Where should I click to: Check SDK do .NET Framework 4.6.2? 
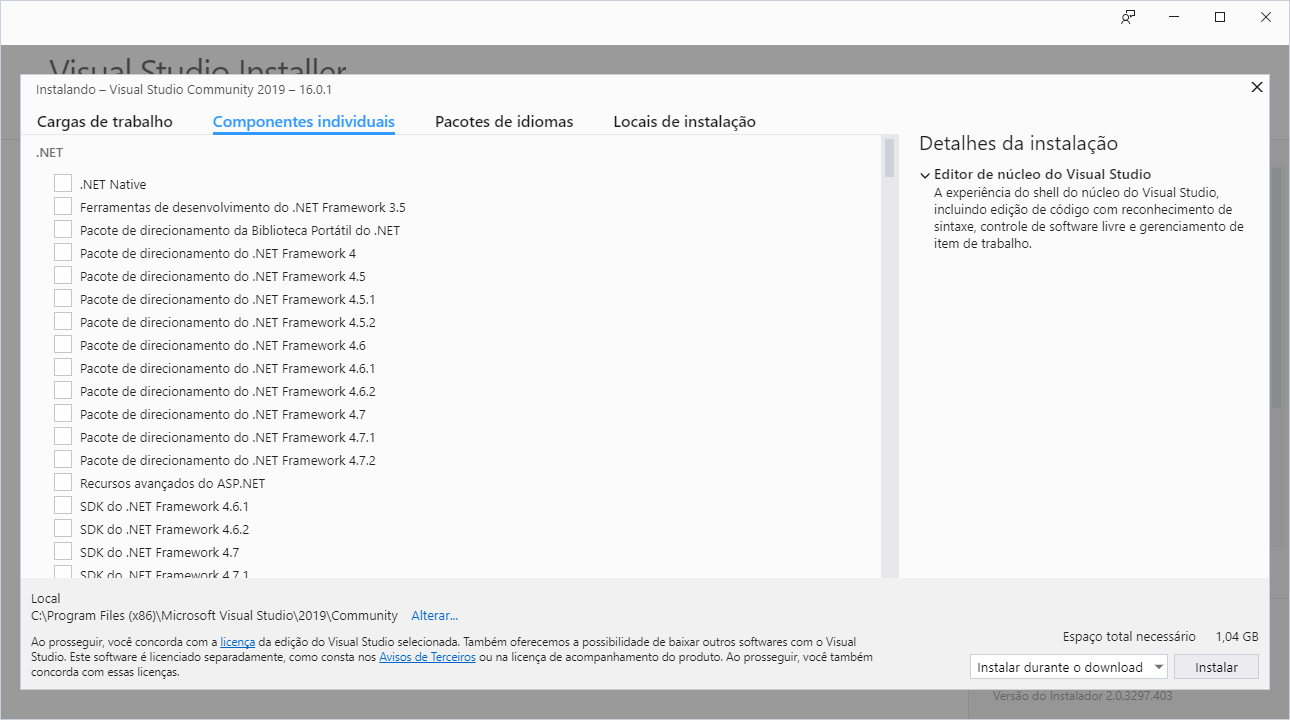click(x=63, y=528)
